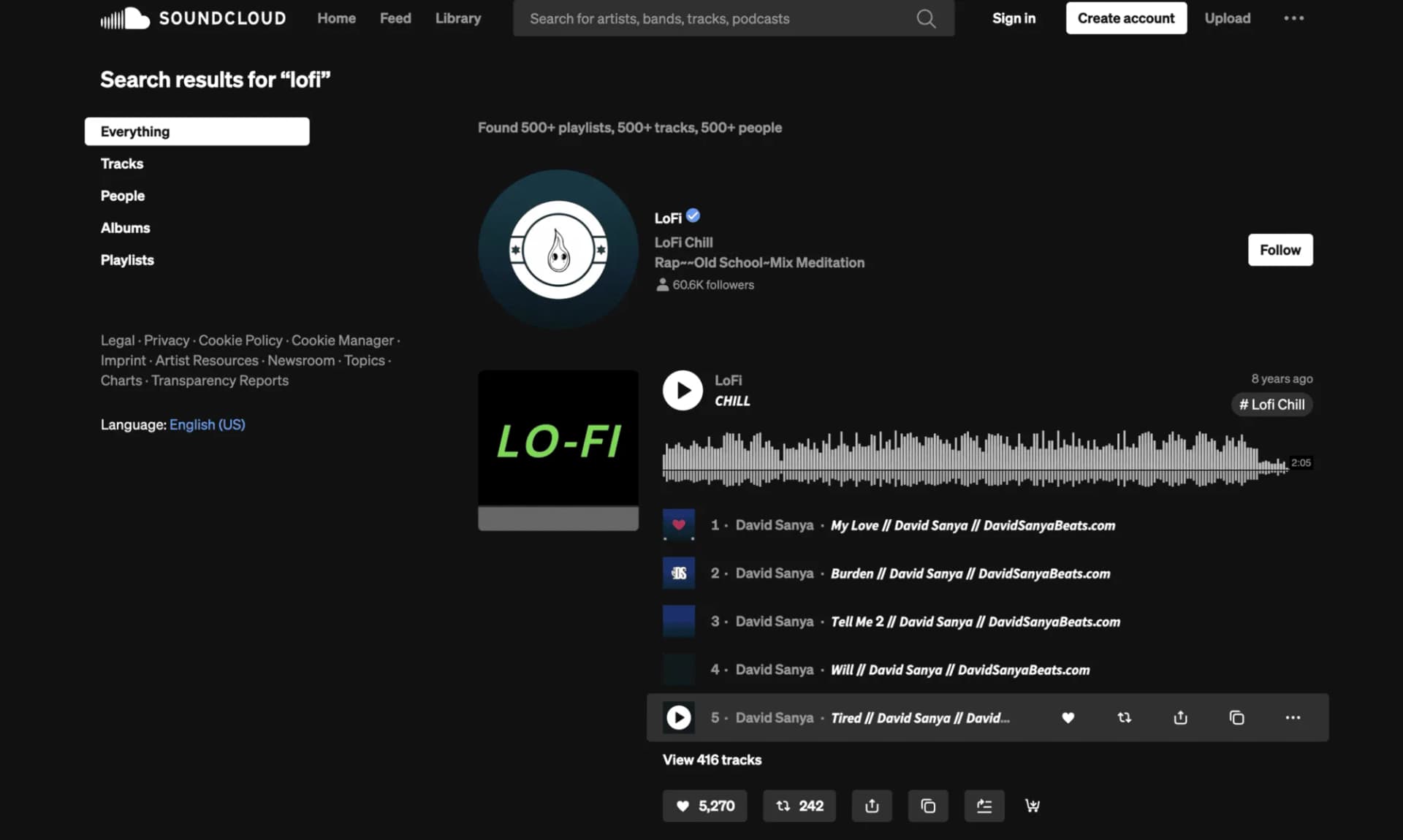Click the buy cart icon below playlist
Viewport: 1403px width, 840px height.
(1032, 806)
